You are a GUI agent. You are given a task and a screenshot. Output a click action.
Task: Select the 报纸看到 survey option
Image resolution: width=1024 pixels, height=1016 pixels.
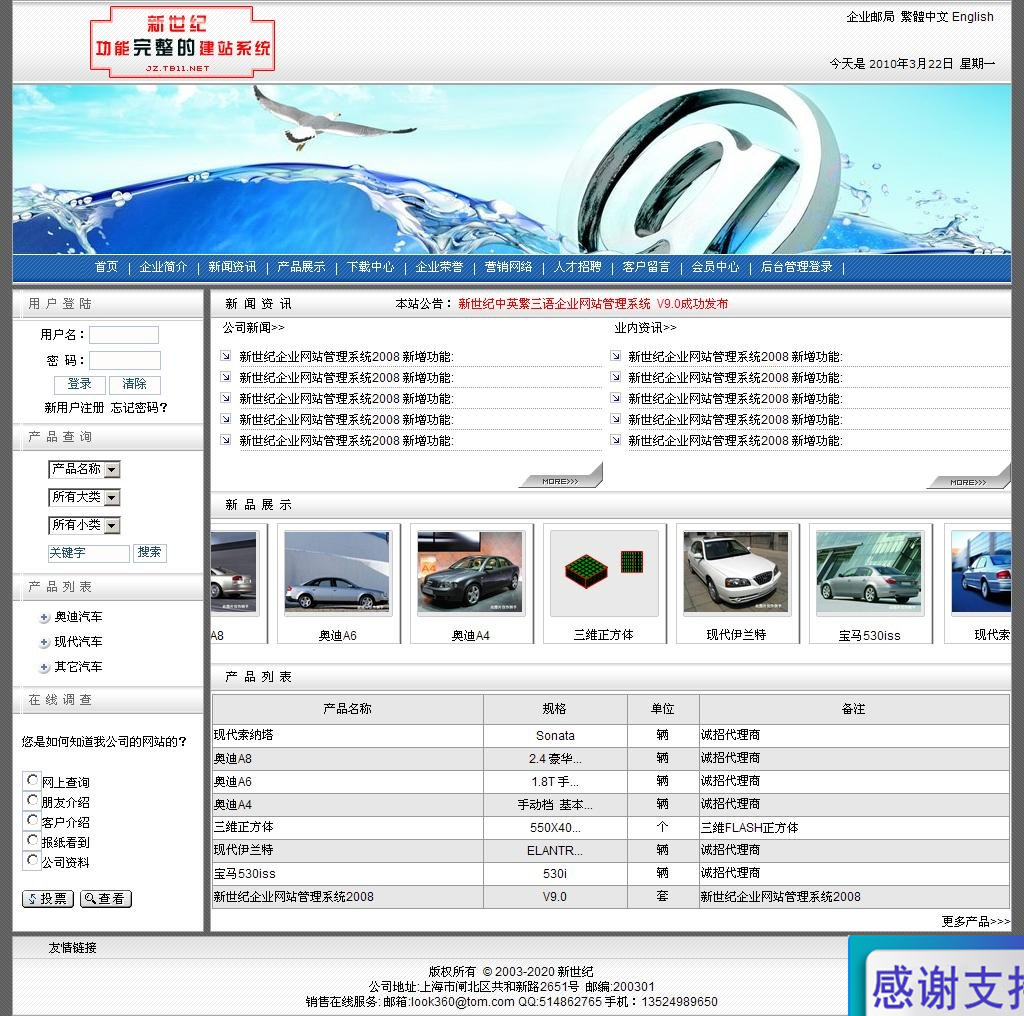click(33, 840)
